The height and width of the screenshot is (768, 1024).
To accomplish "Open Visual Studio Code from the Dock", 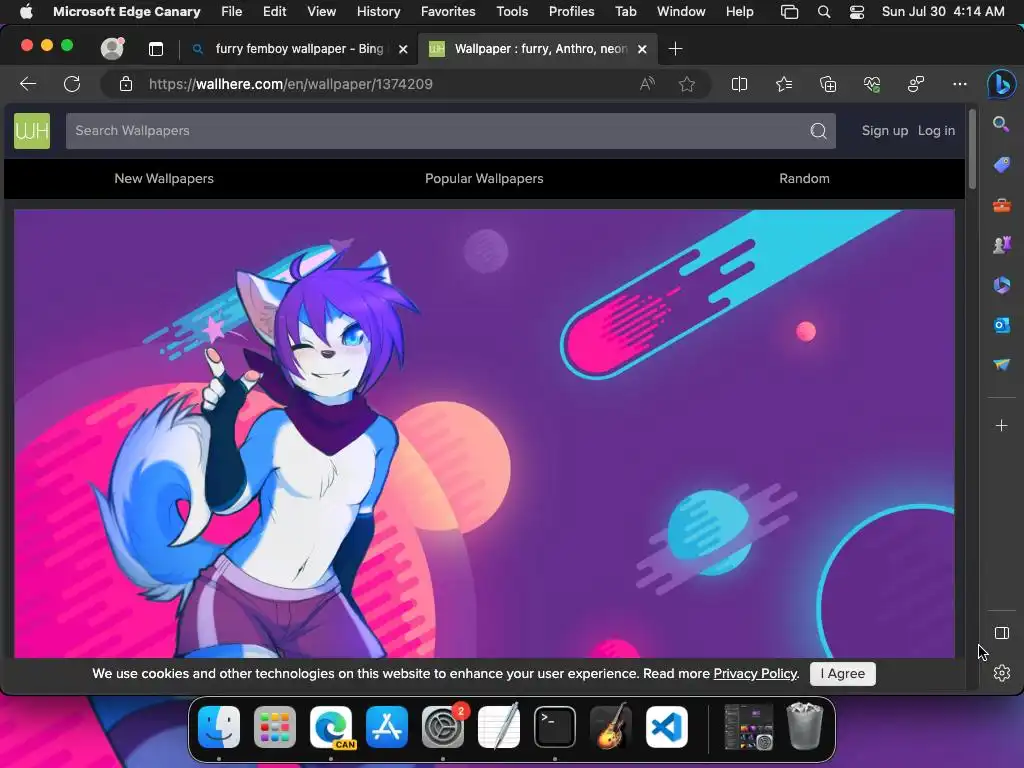I will pyautogui.click(x=667, y=727).
